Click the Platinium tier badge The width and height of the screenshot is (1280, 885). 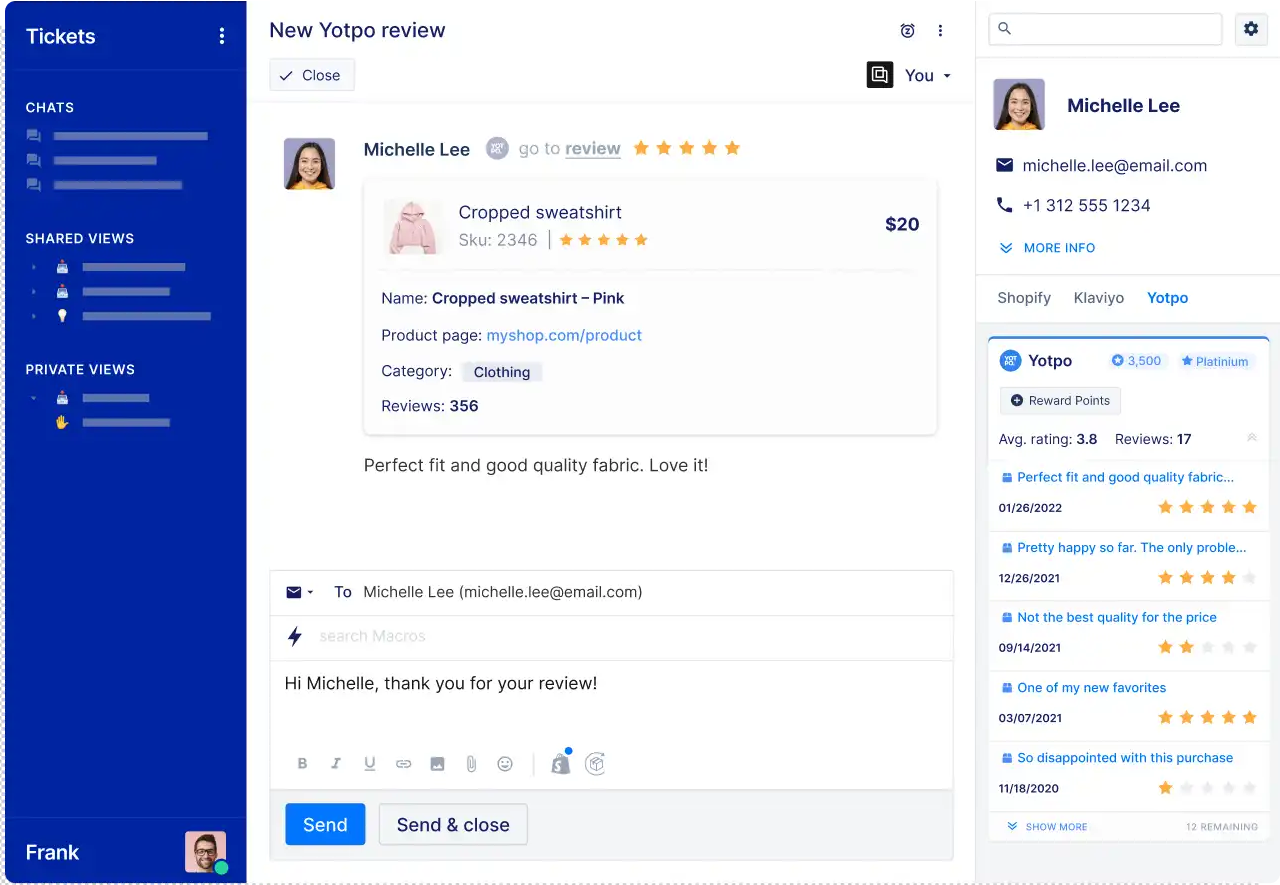click(1215, 361)
